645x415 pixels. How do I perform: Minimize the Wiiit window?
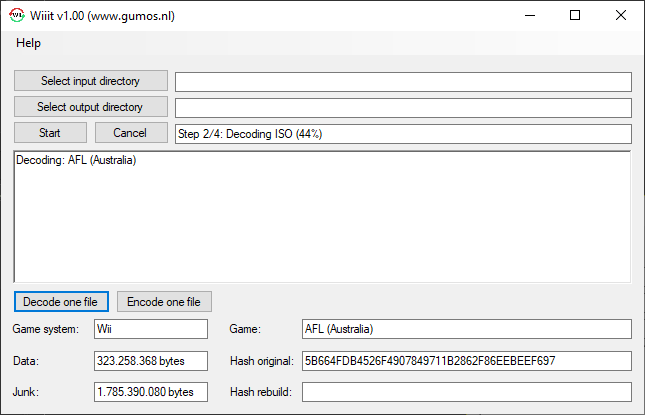coord(529,16)
